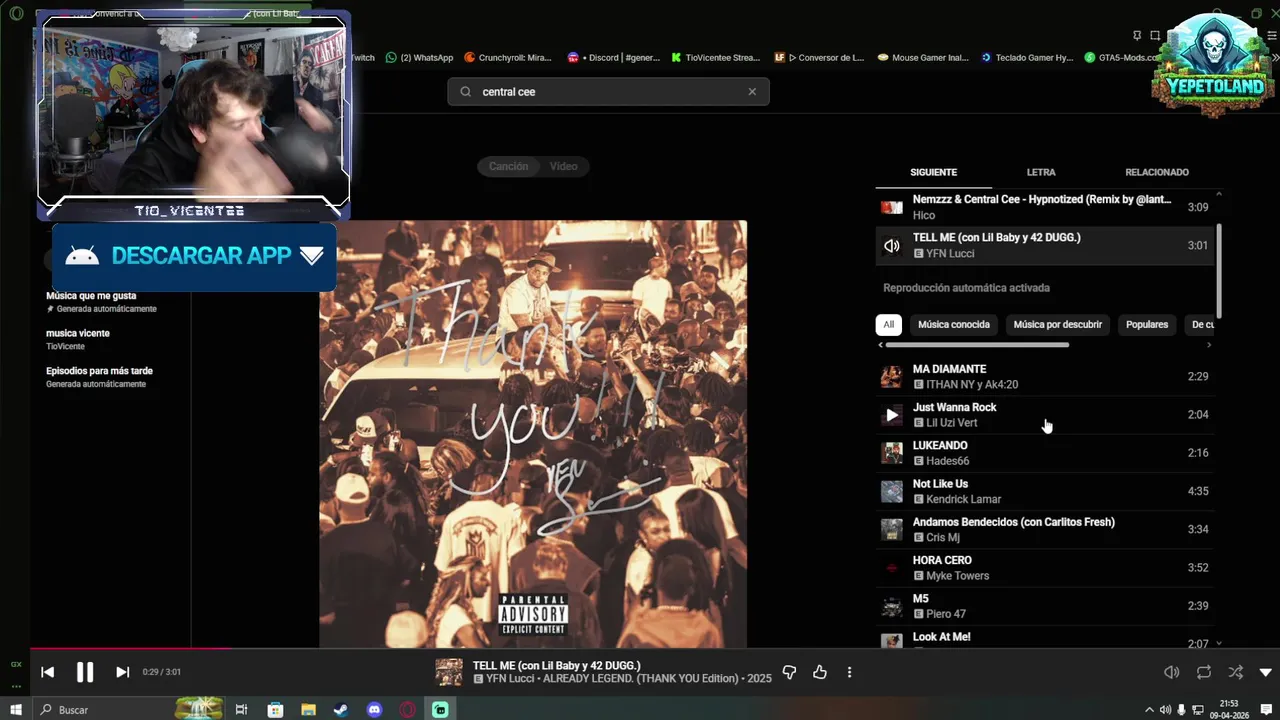1280x720 pixels.
Task: Open the RELACIONADO tab
Action: 1157,172
